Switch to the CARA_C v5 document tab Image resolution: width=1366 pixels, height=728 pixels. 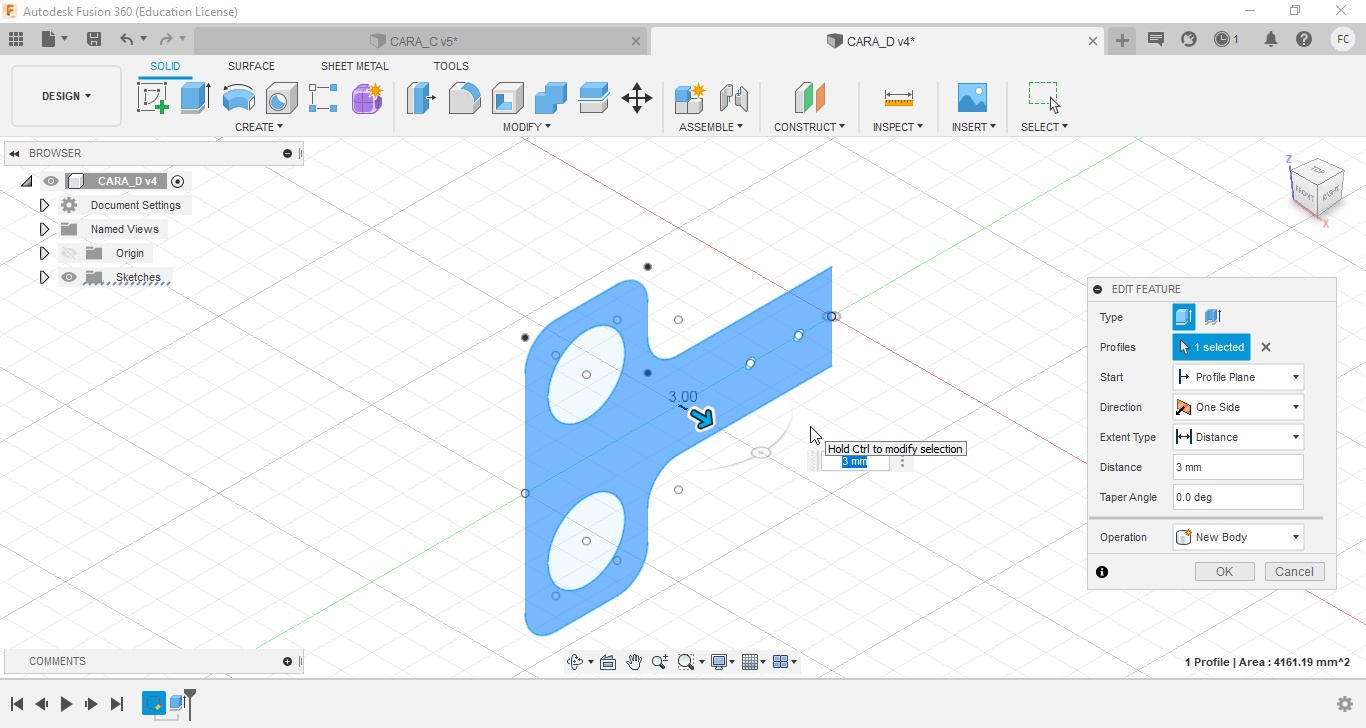coord(420,41)
